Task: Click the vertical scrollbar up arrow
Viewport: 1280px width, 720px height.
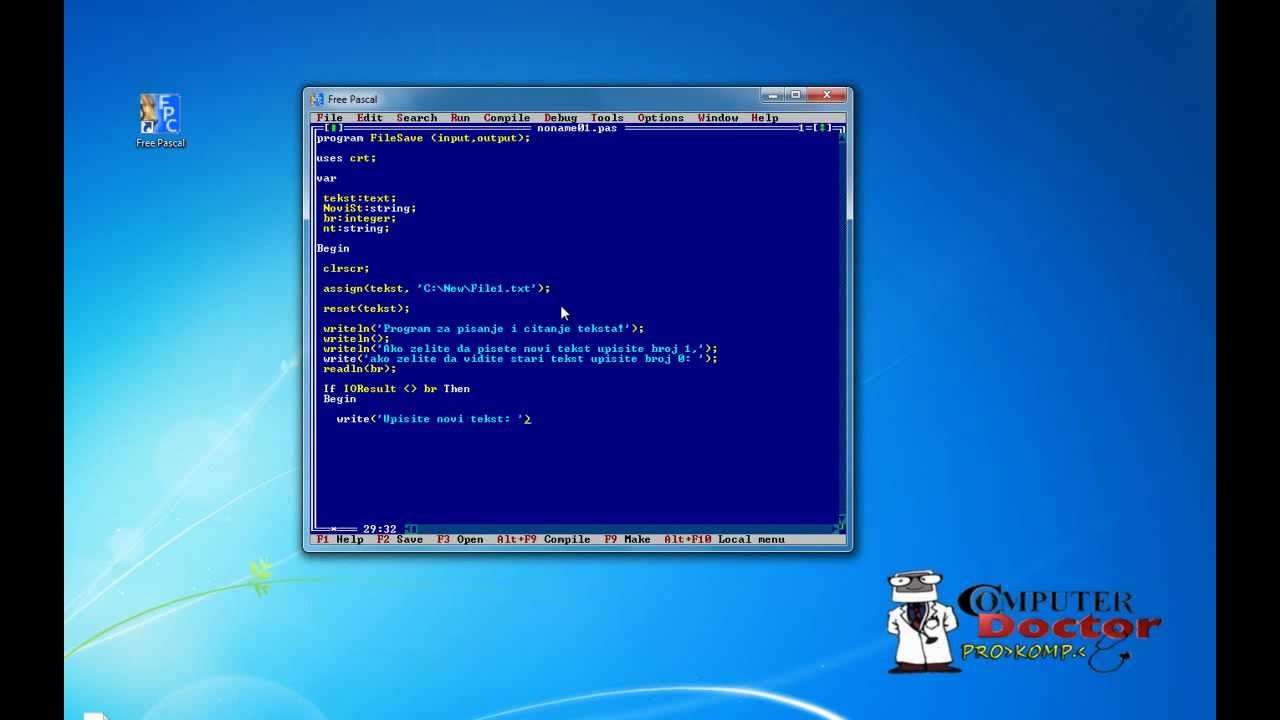Action: (841, 138)
